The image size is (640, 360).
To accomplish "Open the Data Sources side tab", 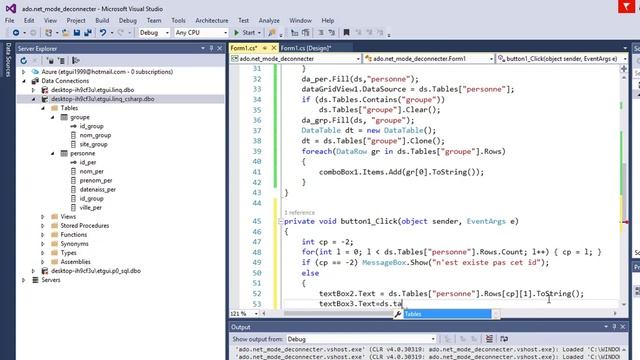I will (8, 60).
